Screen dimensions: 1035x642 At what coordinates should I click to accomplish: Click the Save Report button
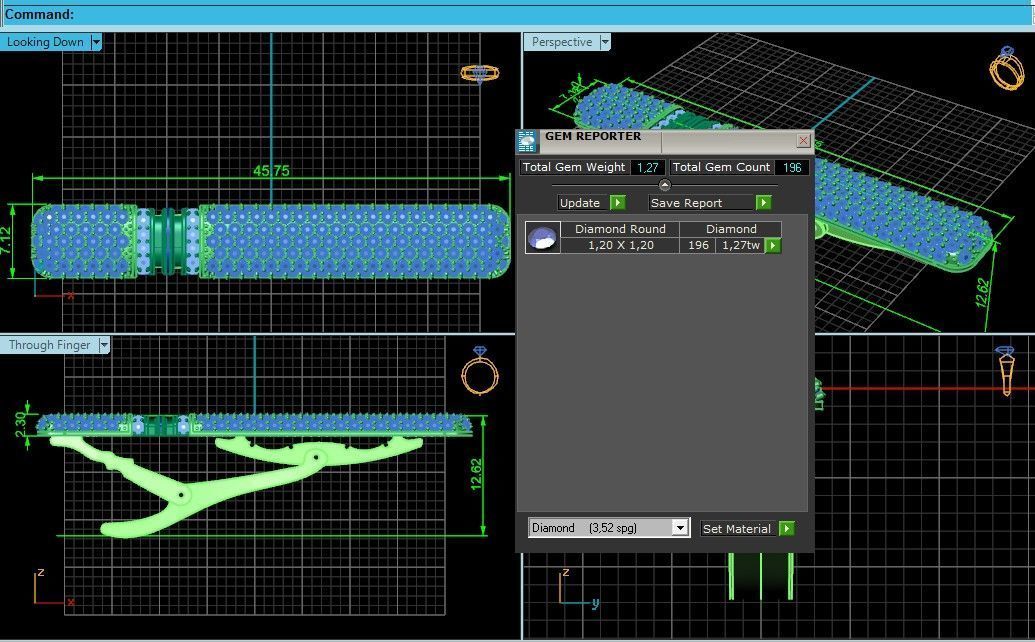[x=701, y=203]
